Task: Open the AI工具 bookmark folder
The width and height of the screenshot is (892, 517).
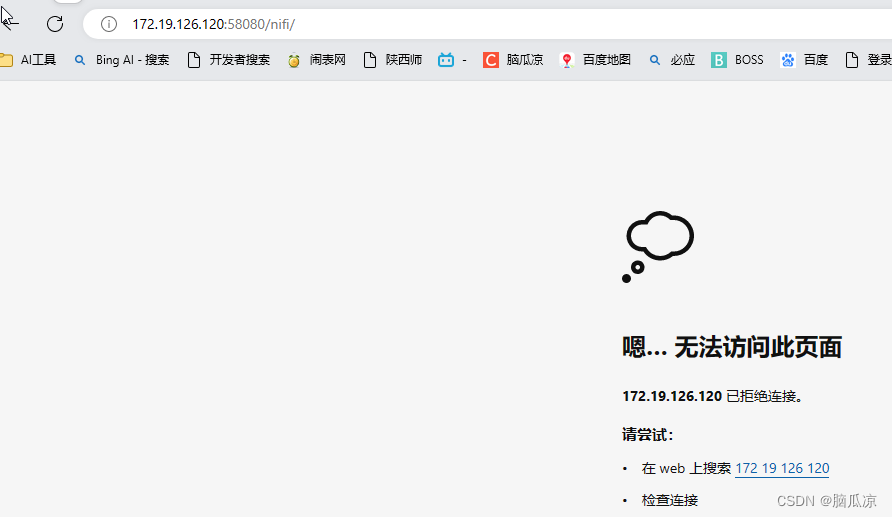Action: point(28,60)
